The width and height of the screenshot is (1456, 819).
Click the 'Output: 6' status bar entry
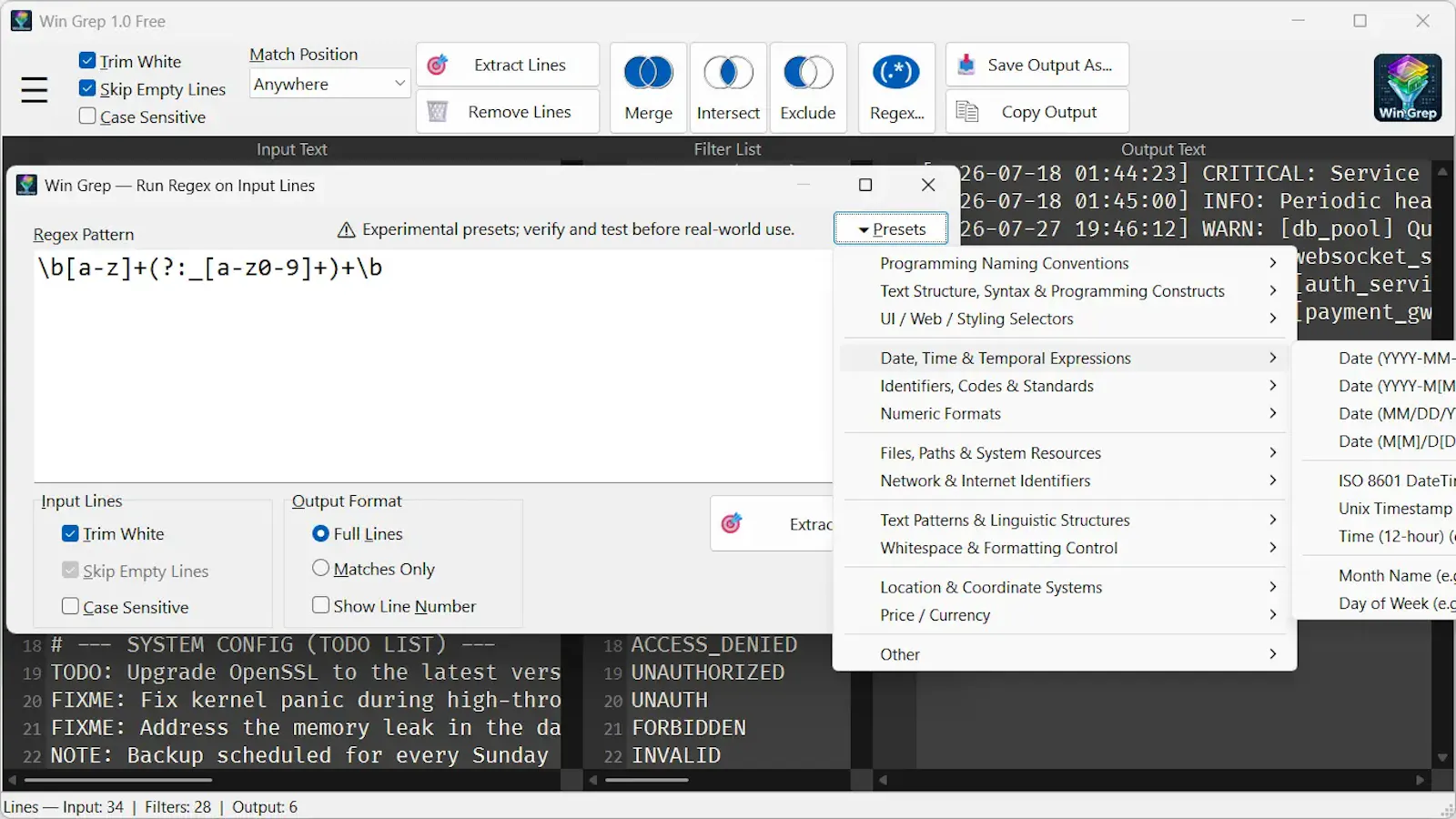point(265,807)
